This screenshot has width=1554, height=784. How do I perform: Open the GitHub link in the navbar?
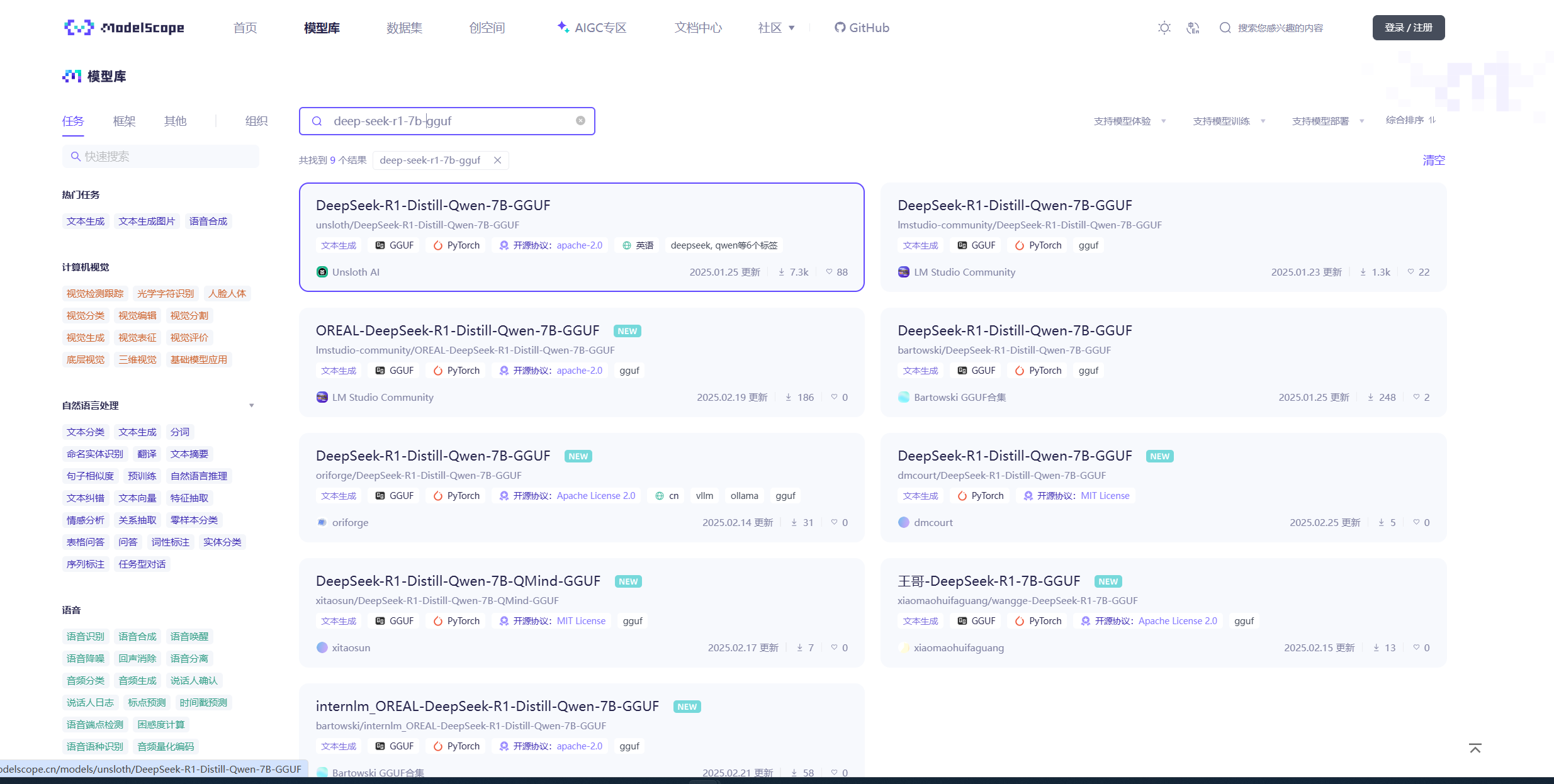pyautogui.click(x=862, y=28)
